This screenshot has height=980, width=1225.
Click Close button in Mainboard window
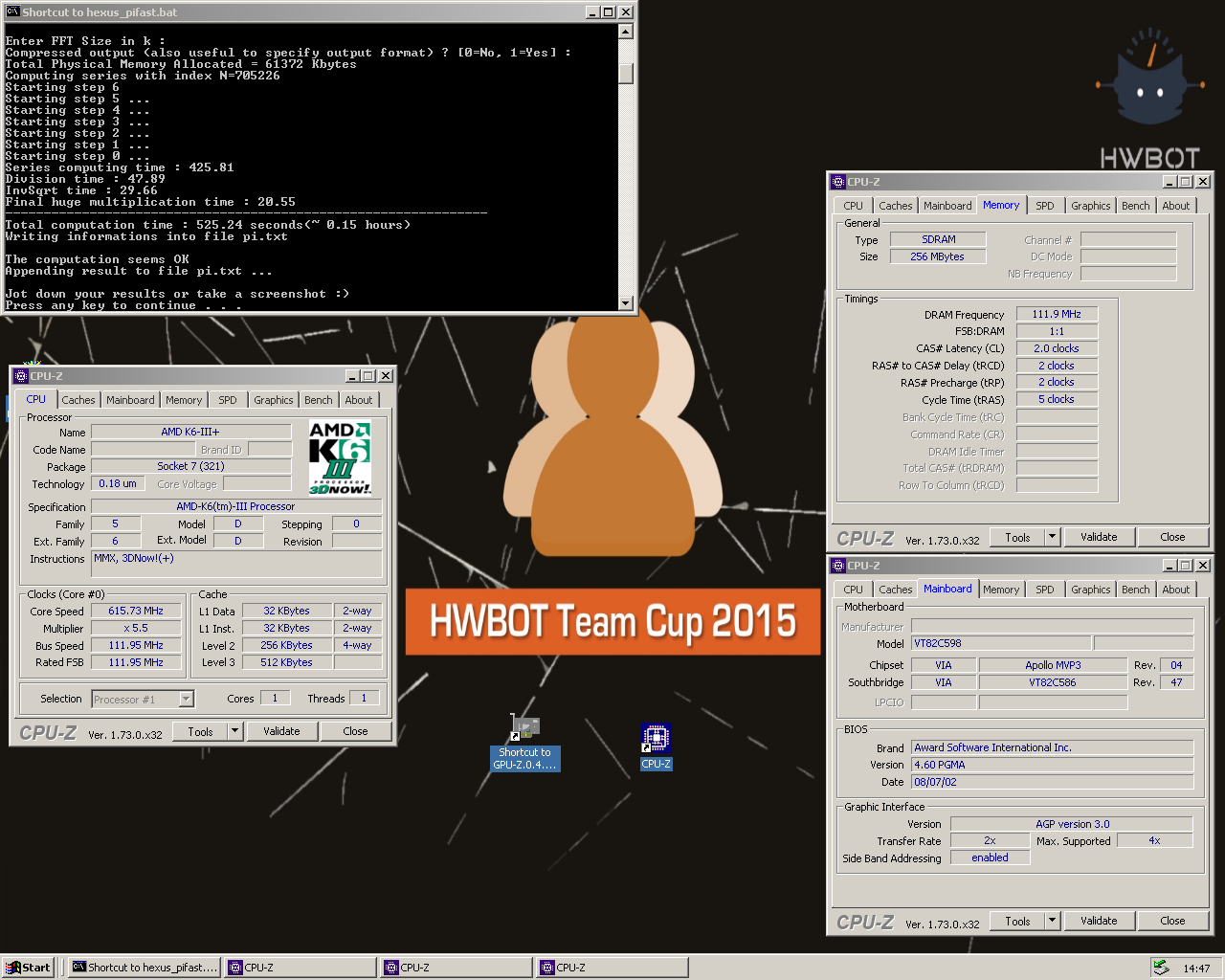point(1173,921)
